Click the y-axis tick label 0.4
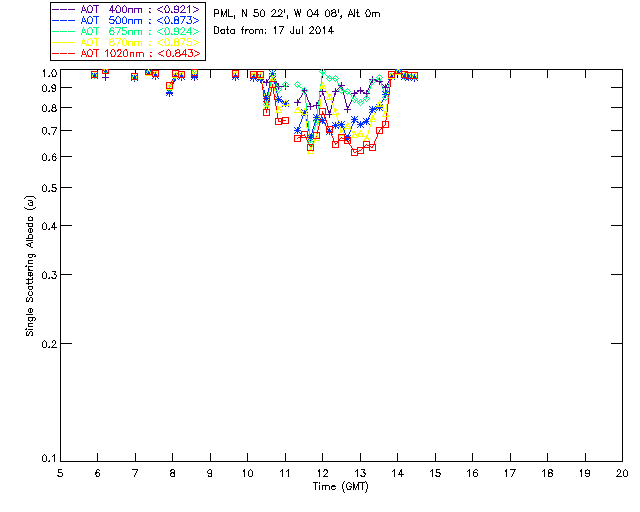640x512 pixels. pyautogui.click(x=49, y=226)
